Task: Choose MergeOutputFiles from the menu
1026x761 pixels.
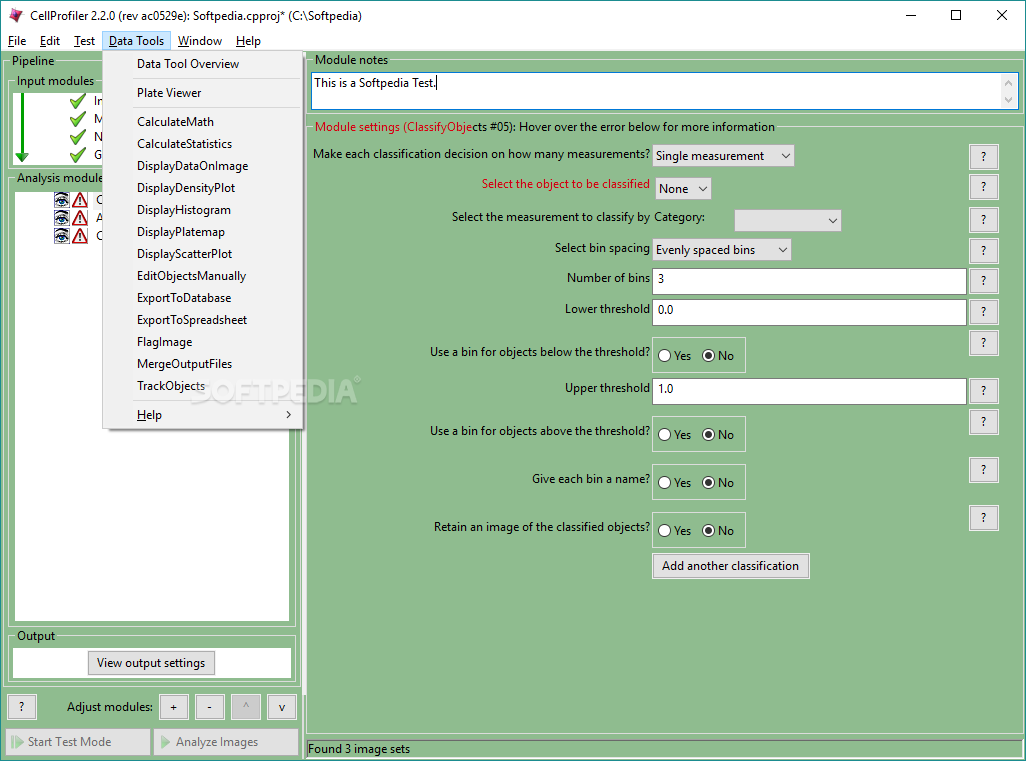Action: coord(203,364)
